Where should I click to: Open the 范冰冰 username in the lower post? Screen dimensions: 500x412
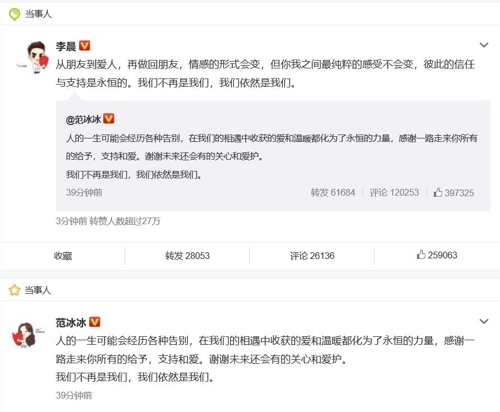[x=71, y=322]
